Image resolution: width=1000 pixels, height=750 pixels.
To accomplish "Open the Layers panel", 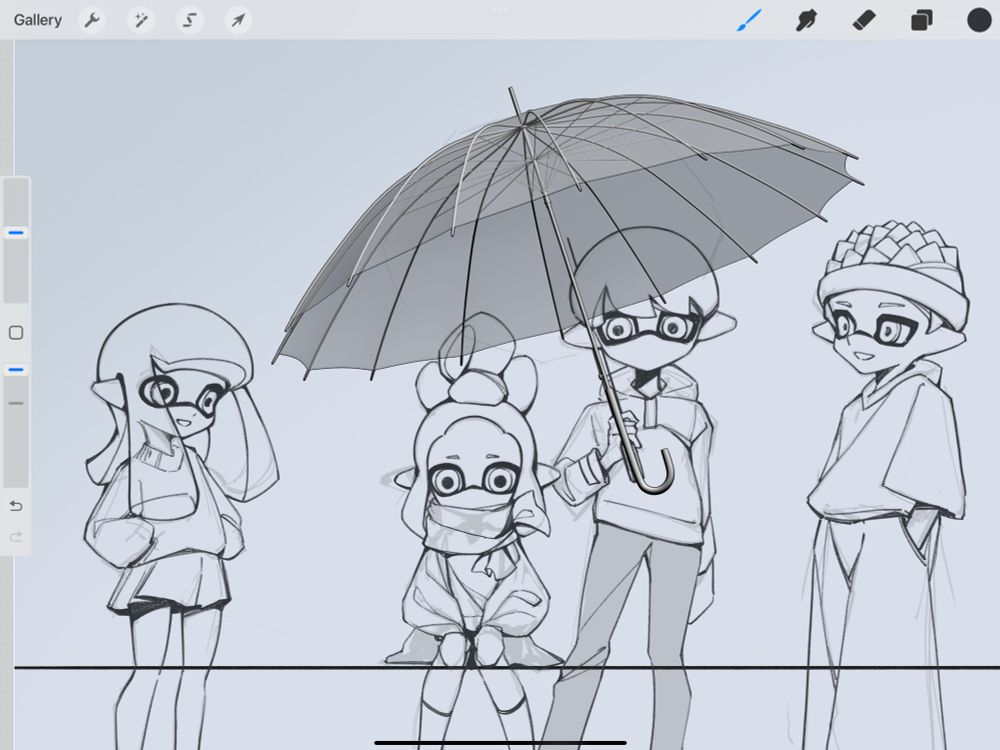I will (x=922, y=20).
